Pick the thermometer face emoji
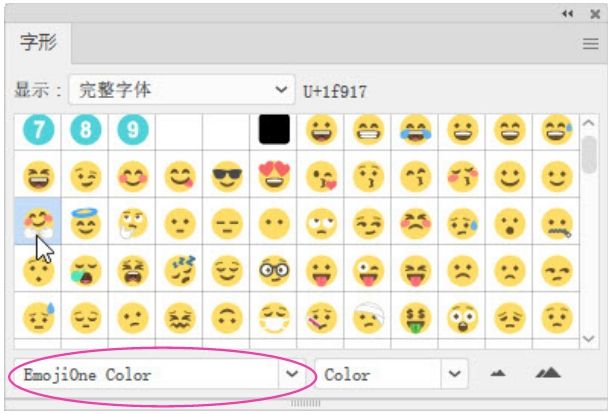 (x=322, y=318)
